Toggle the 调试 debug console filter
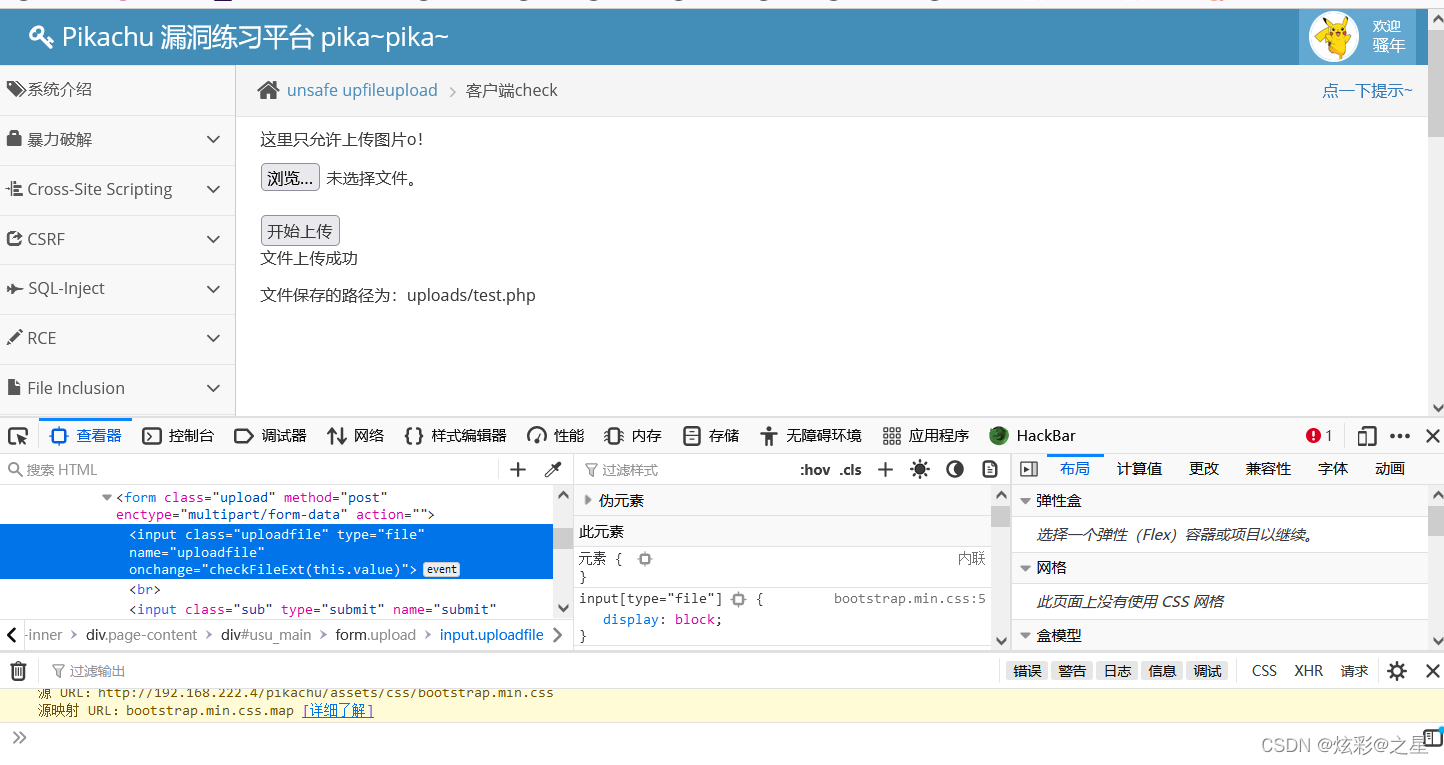 1207,671
